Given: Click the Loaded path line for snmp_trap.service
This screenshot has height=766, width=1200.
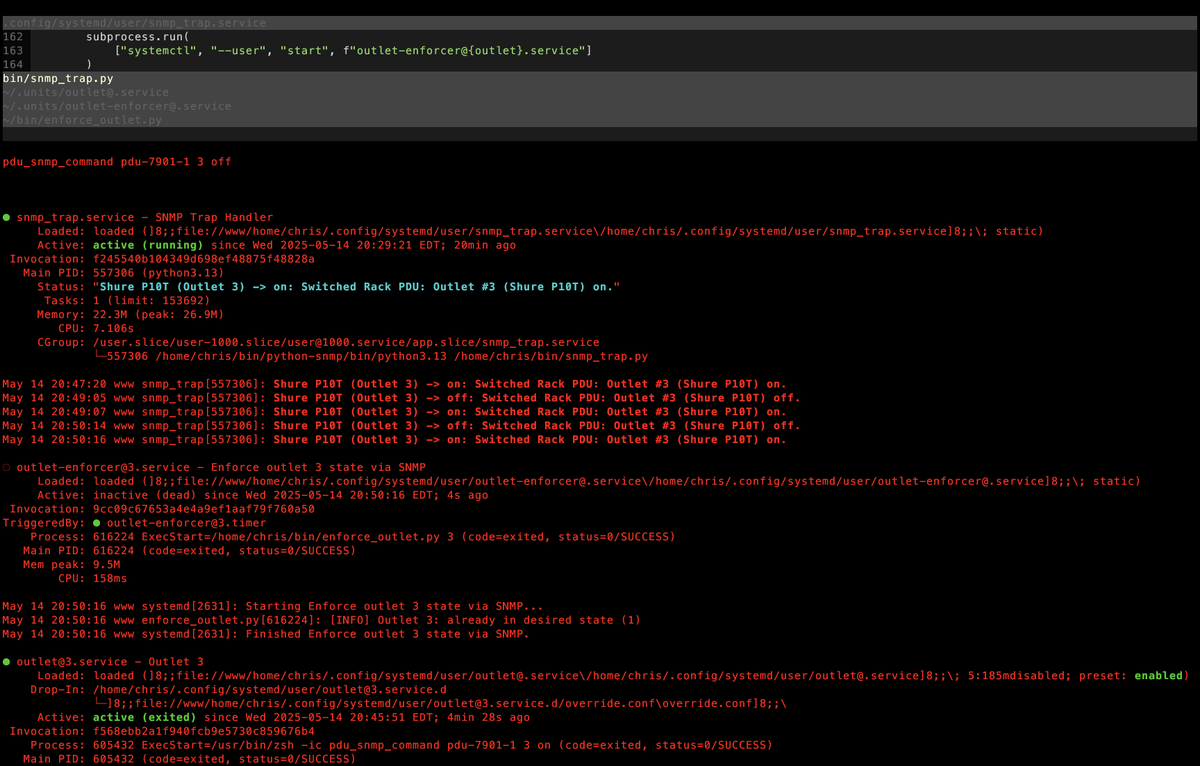Looking at the screenshot, I should click(540, 231).
